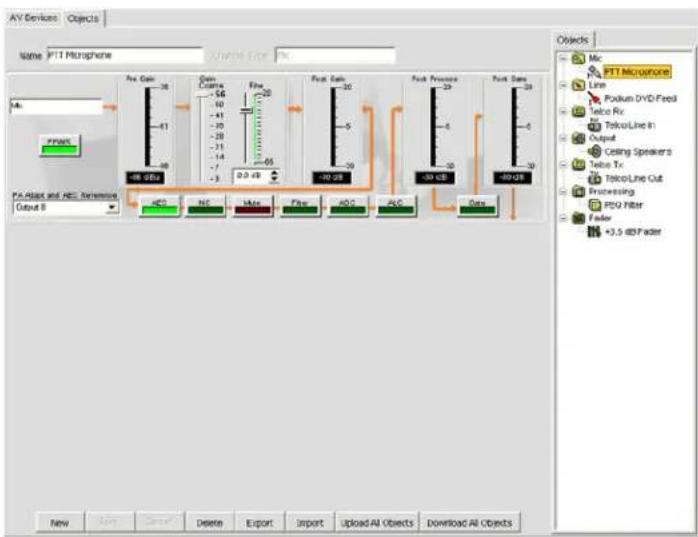Click the Import button

[310, 523]
